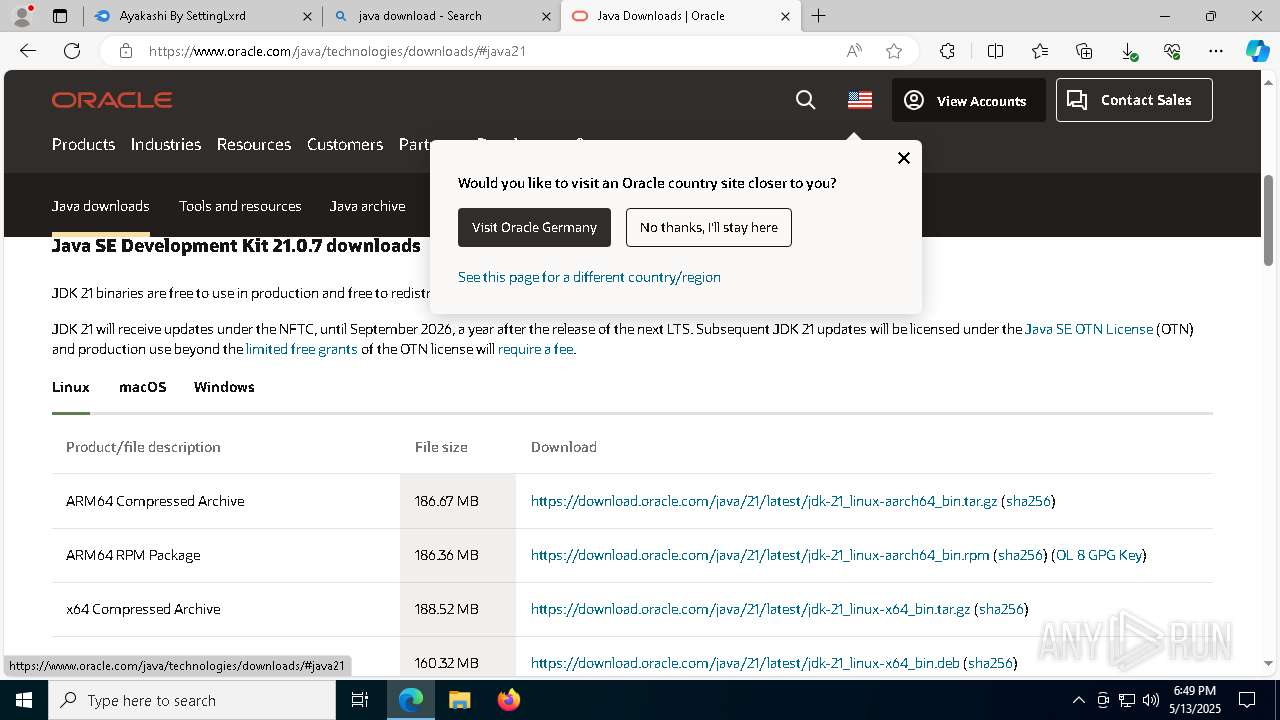Select the Windows tab
The width and height of the screenshot is (1280, 720).
[x=224, y=387]
